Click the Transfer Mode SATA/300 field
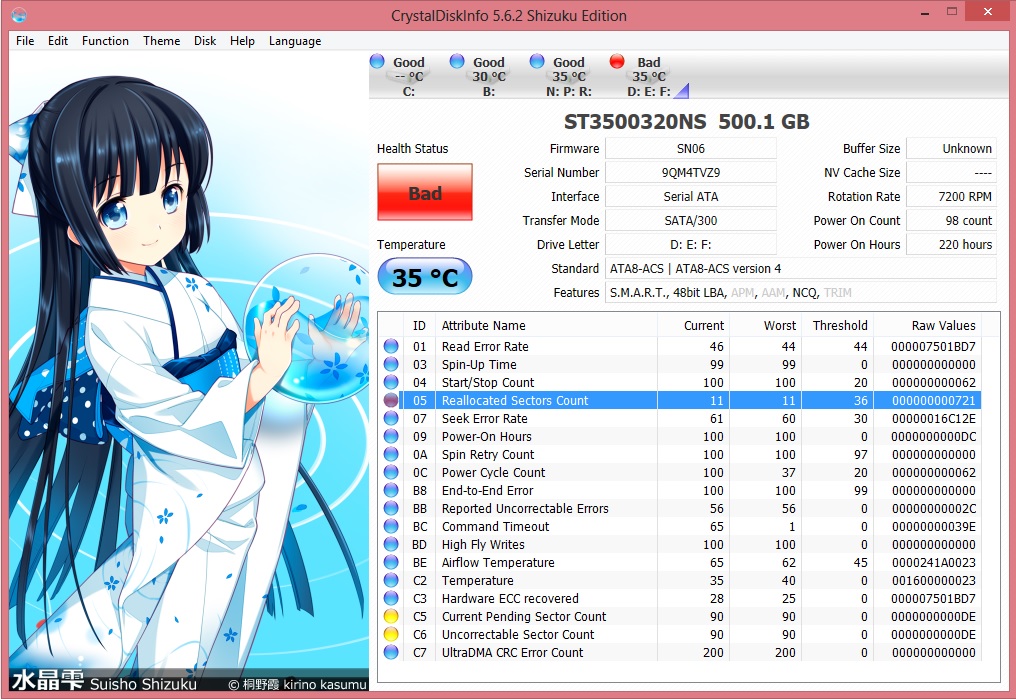Image resolution: width=1016 pixels, height=699 pixels. (x=691, y=220)
